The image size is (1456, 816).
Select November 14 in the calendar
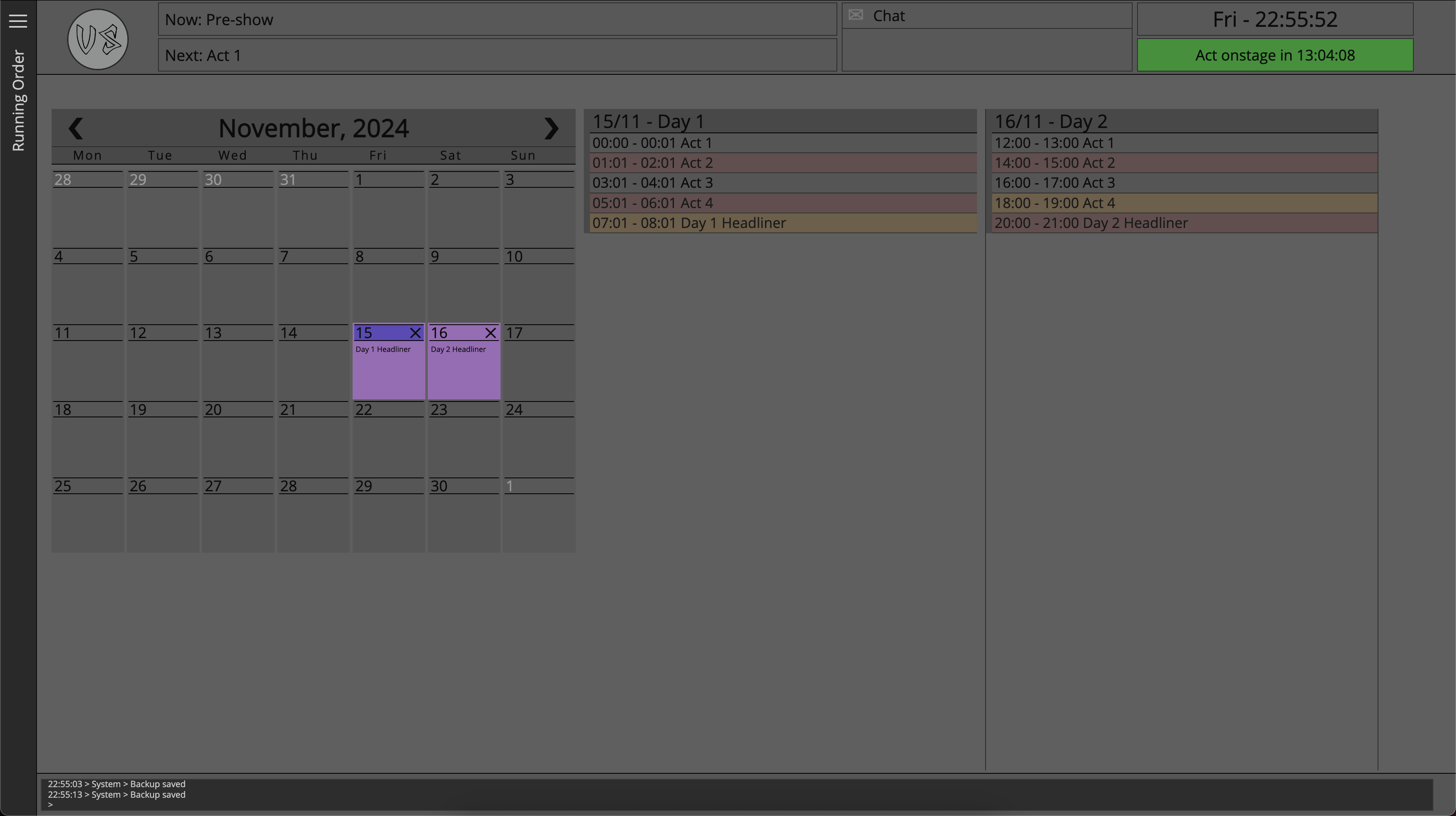(313, 362)
